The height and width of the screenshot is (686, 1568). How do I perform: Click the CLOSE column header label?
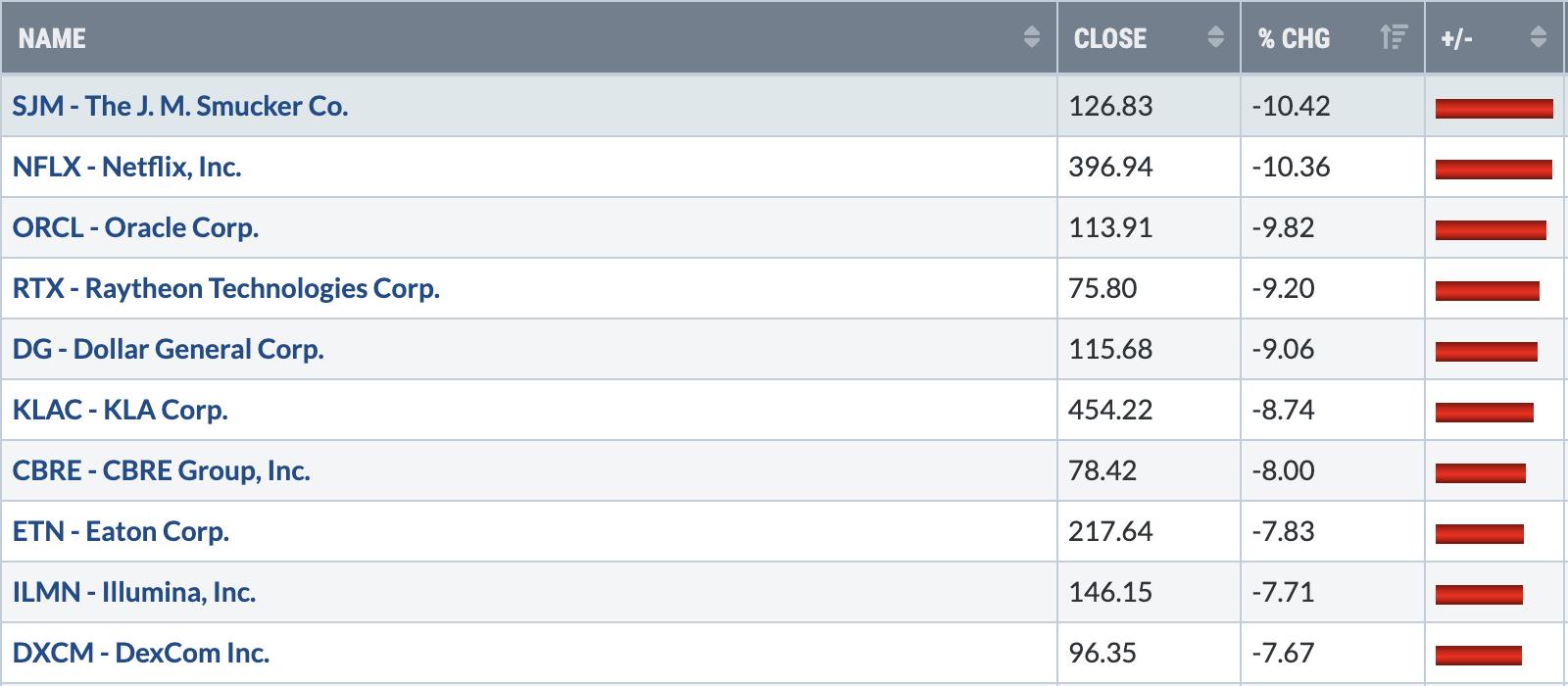[1110, 38]
